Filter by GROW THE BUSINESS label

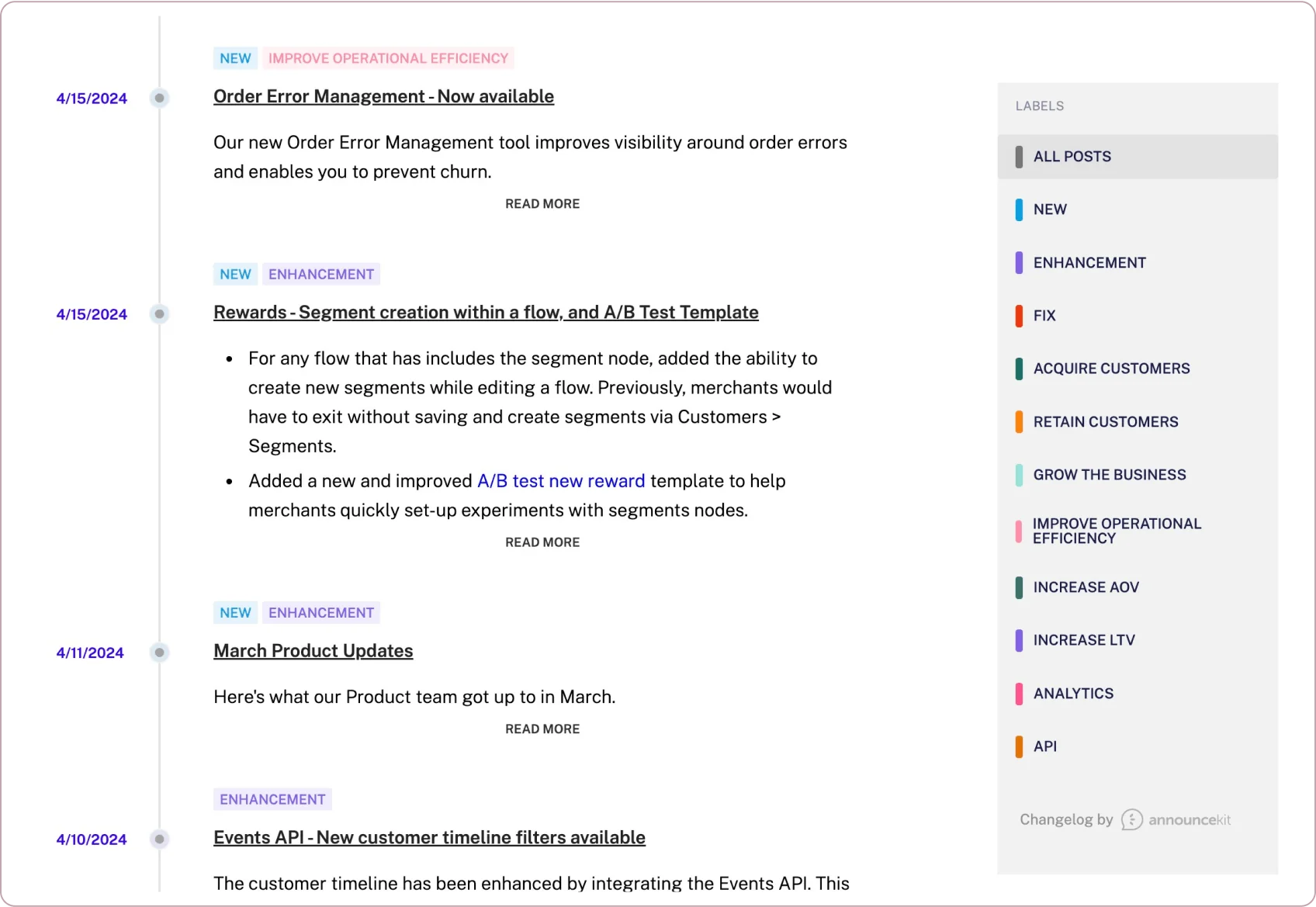coord(1109,475)
